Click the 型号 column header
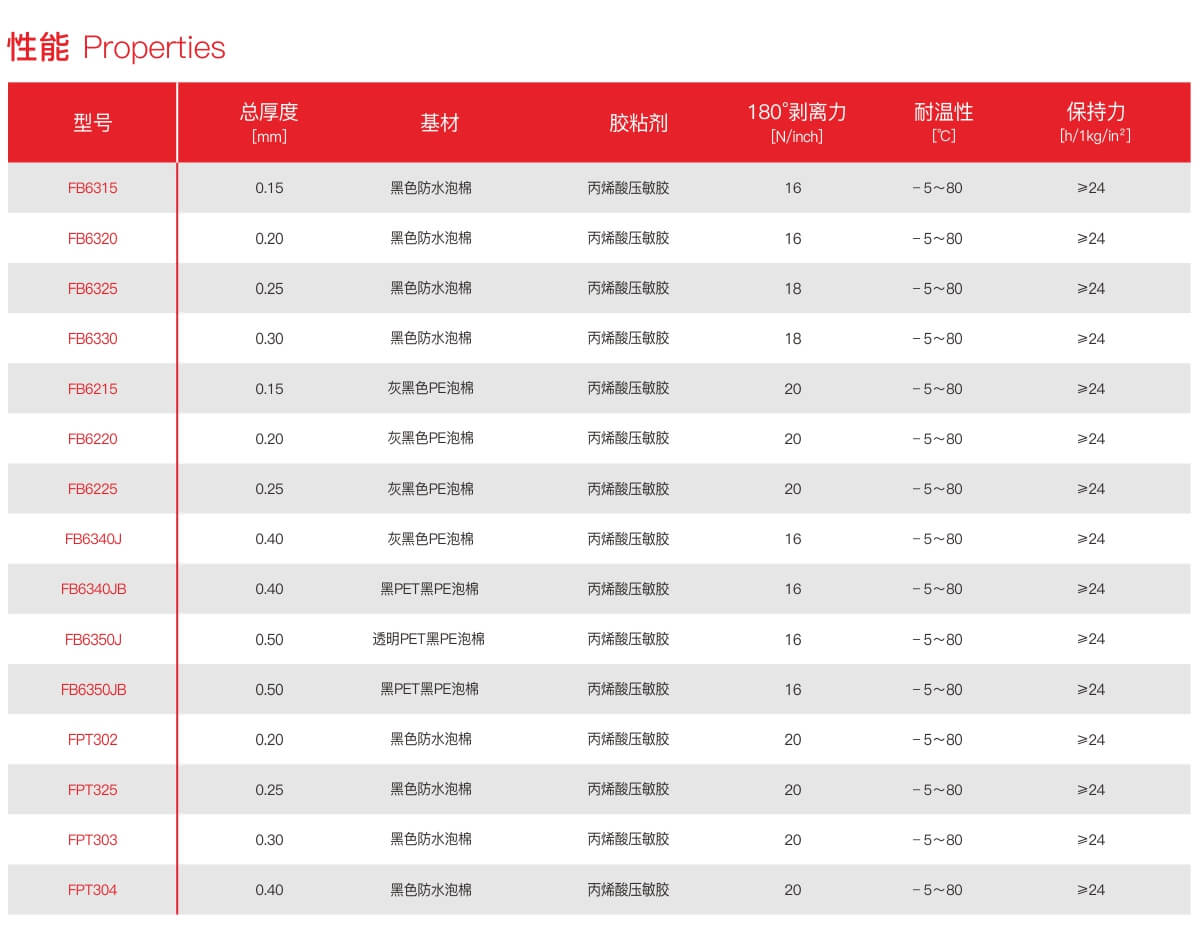Image resolution: width=1200 pixels, height=950 pixels. 92,123
